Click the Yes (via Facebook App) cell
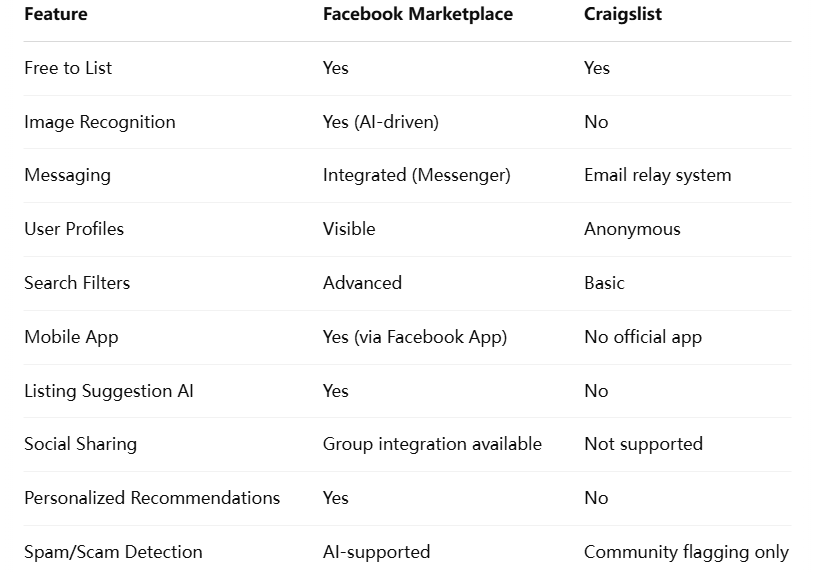 coord(414,337)
